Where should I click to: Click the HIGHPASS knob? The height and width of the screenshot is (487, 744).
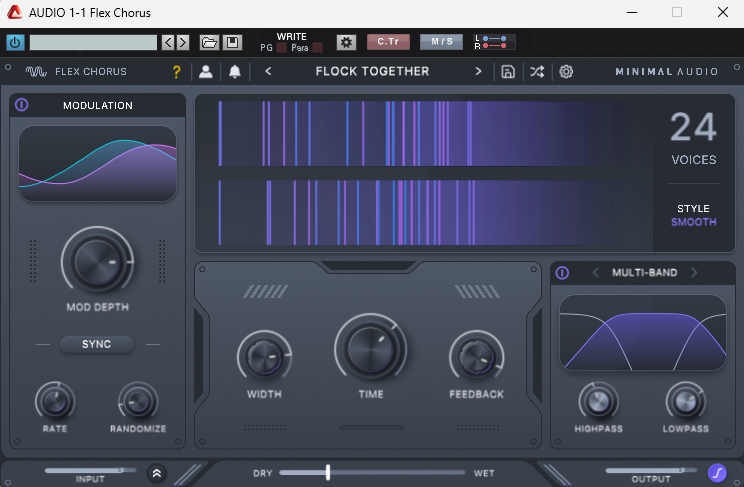click(598, 402)
